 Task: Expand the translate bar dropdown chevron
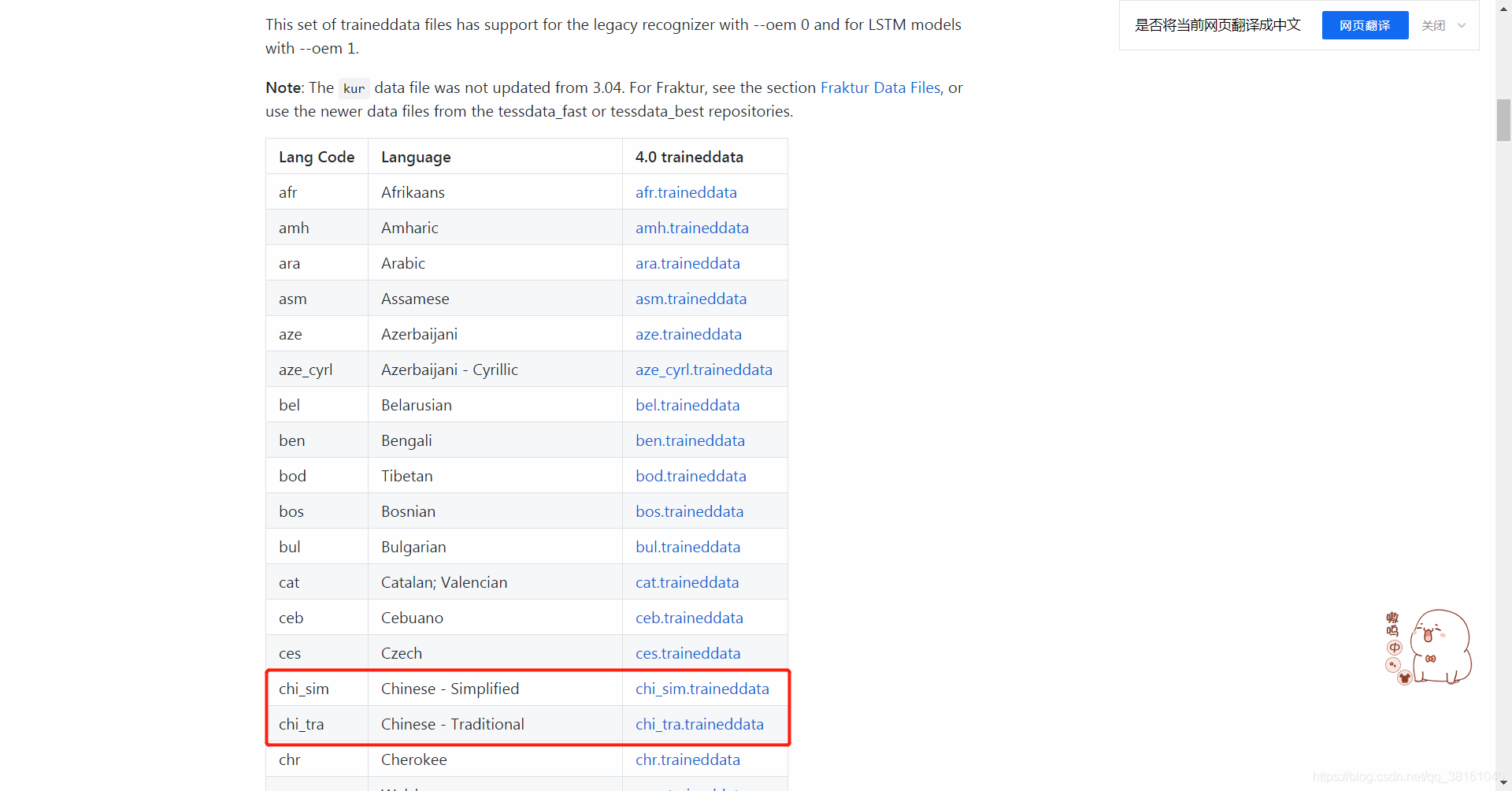(1462, 26)
